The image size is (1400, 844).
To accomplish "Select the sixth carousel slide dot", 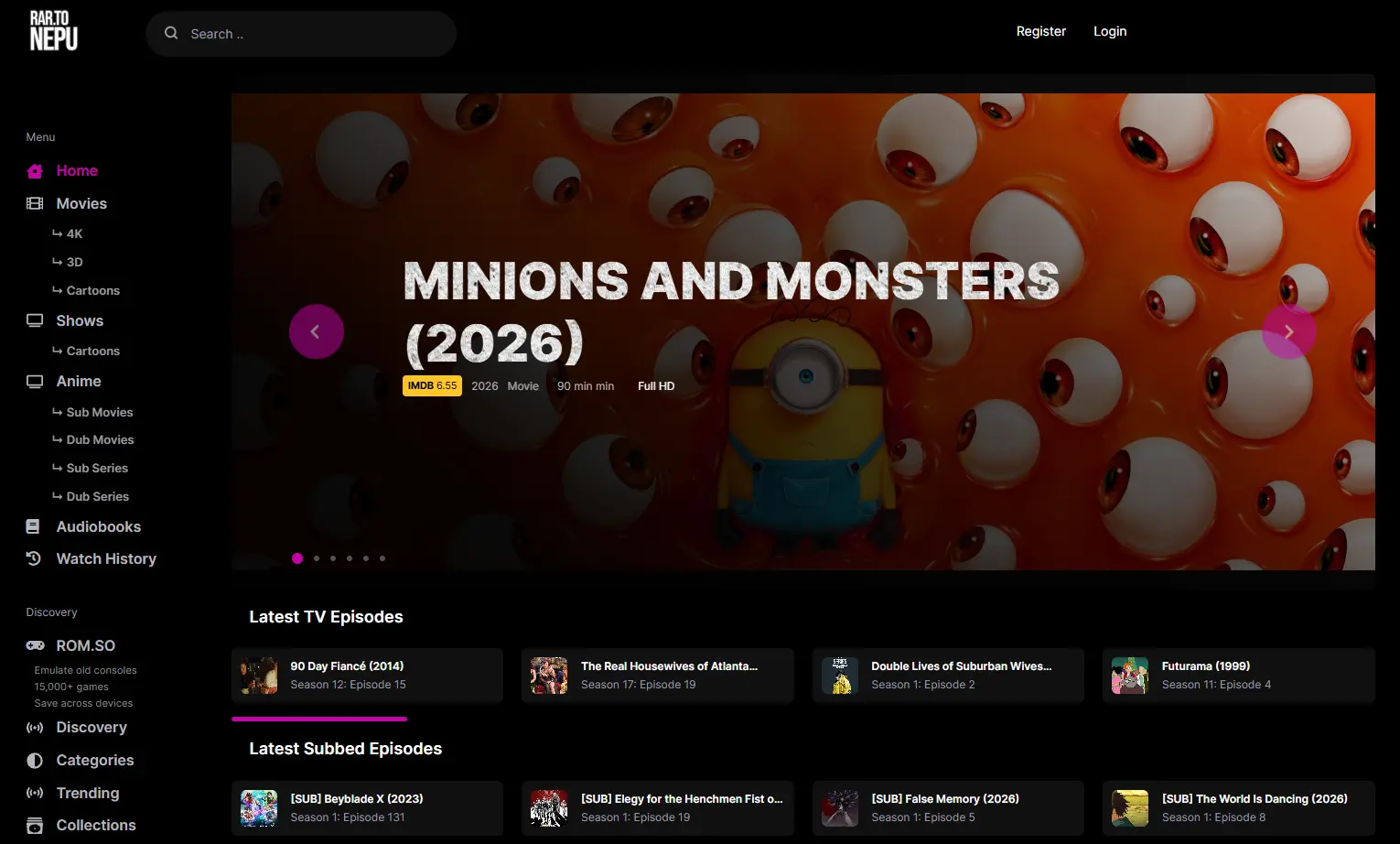I will coord(382,558).
